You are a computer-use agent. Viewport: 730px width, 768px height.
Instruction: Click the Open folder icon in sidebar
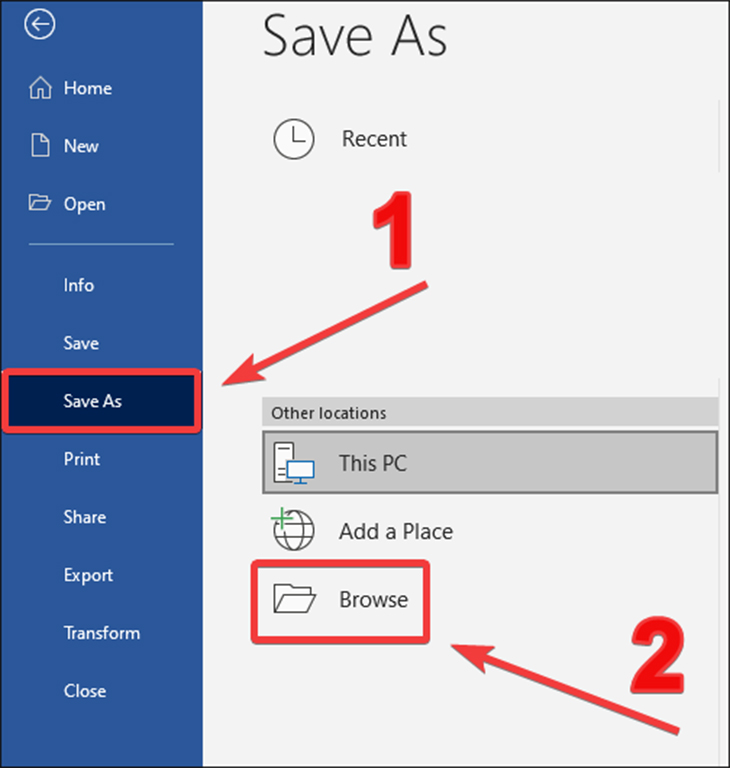pyautogui.click(x=39, y=202)
